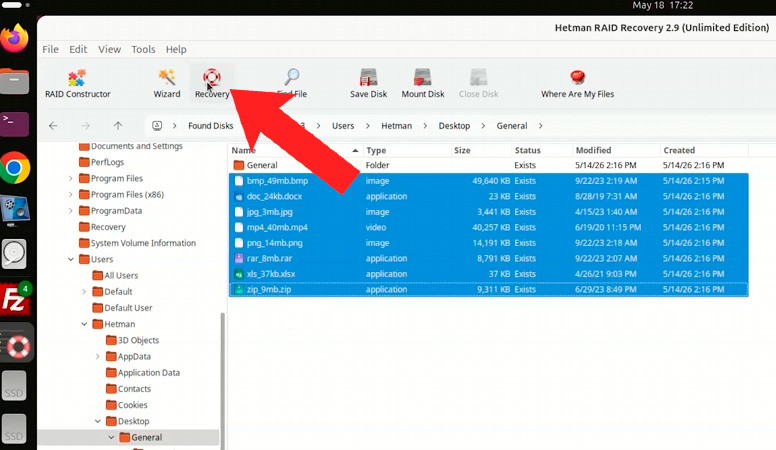Jump to Desktop in breadcrumb path

(454, 126)
